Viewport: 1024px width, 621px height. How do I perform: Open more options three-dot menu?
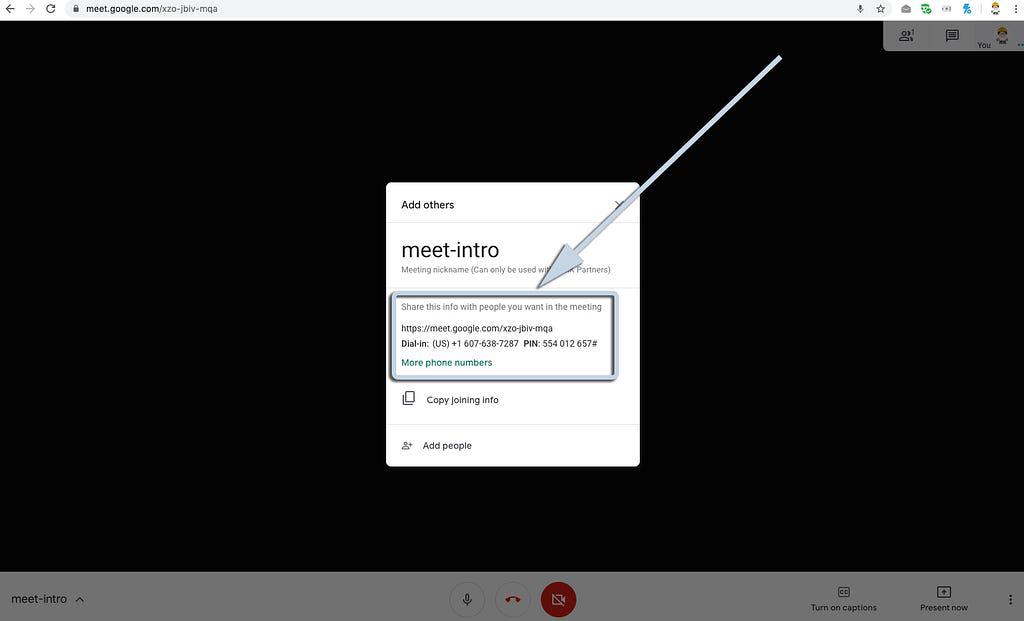(x=1010, y=599)
